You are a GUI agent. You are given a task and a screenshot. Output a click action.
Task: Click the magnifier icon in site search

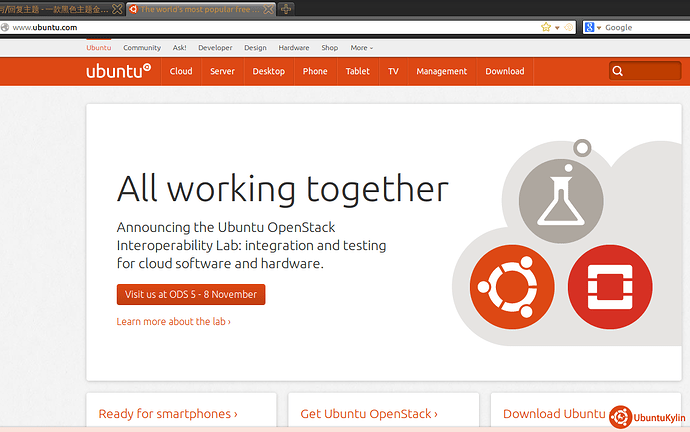(x=618, y=71)
